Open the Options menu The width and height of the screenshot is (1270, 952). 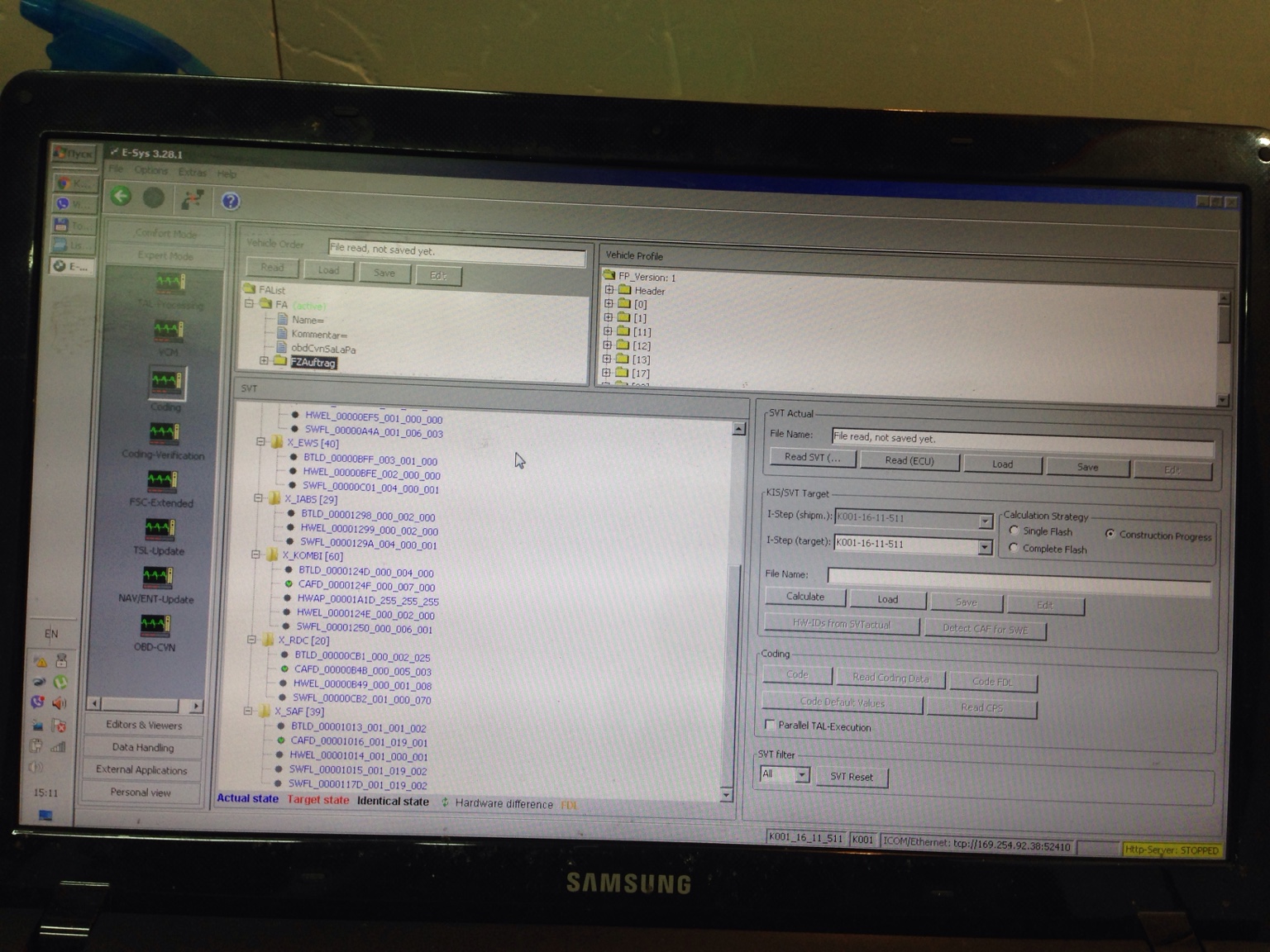(150, 170)
